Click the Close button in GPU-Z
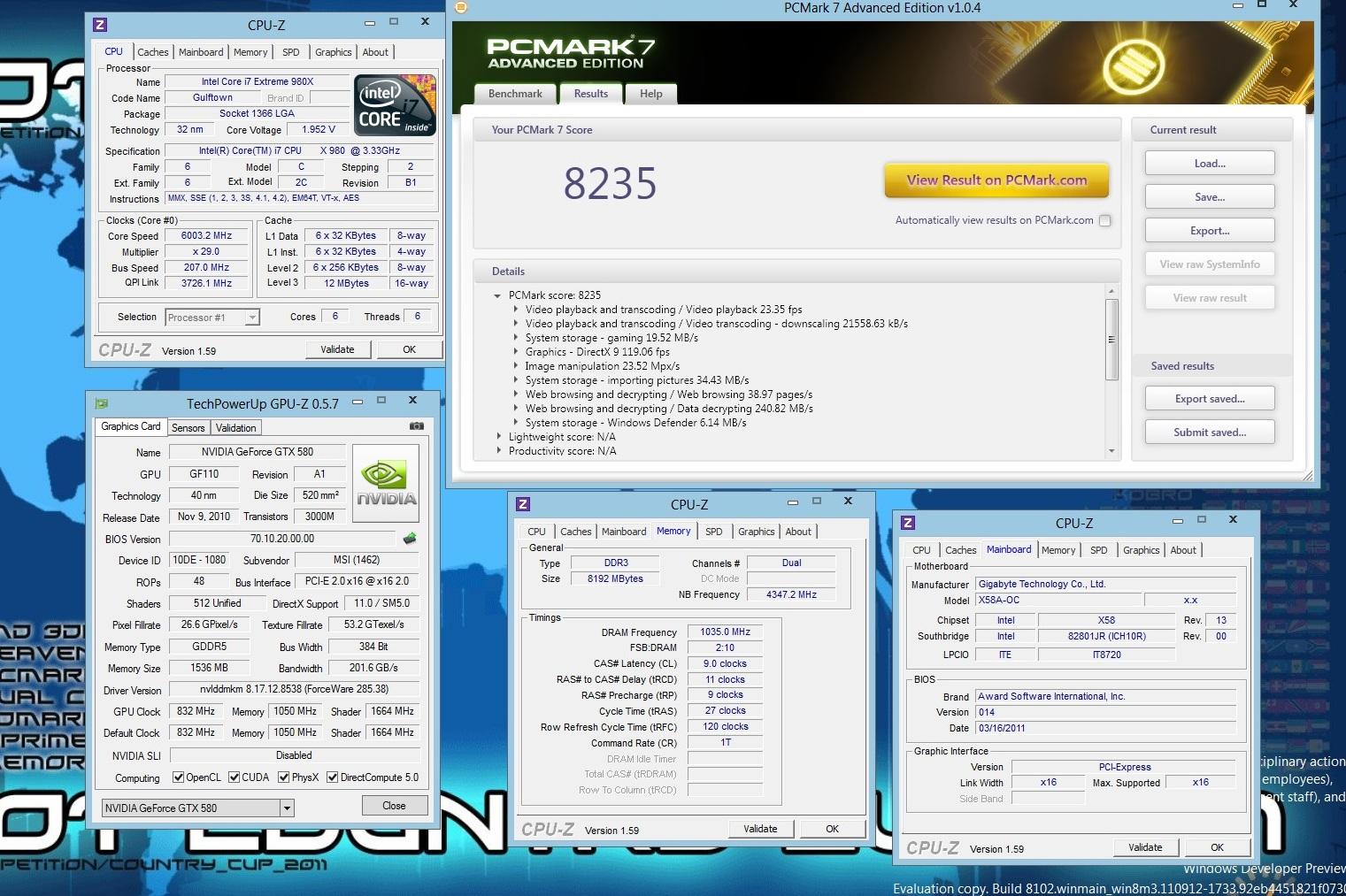Image resolution: width=1346 pixels, height=896 pixels. (x=394, y=806)
